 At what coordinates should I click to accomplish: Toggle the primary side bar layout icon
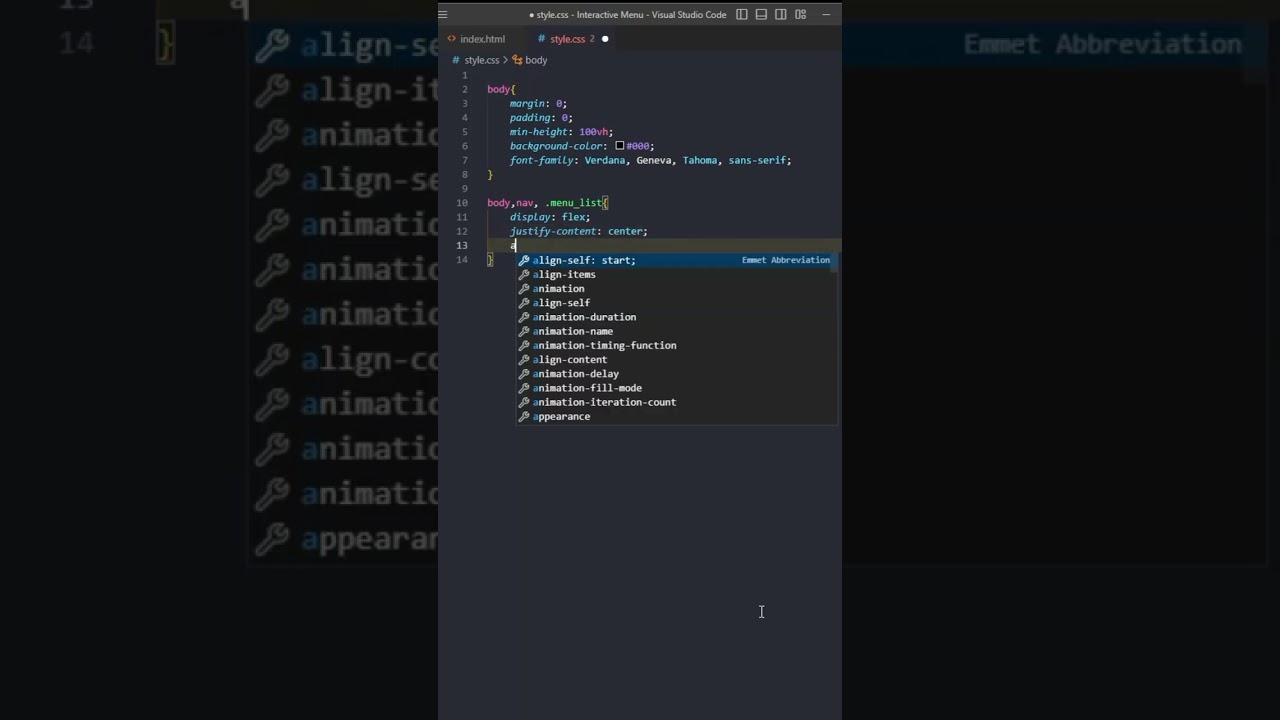pos(742,15)
